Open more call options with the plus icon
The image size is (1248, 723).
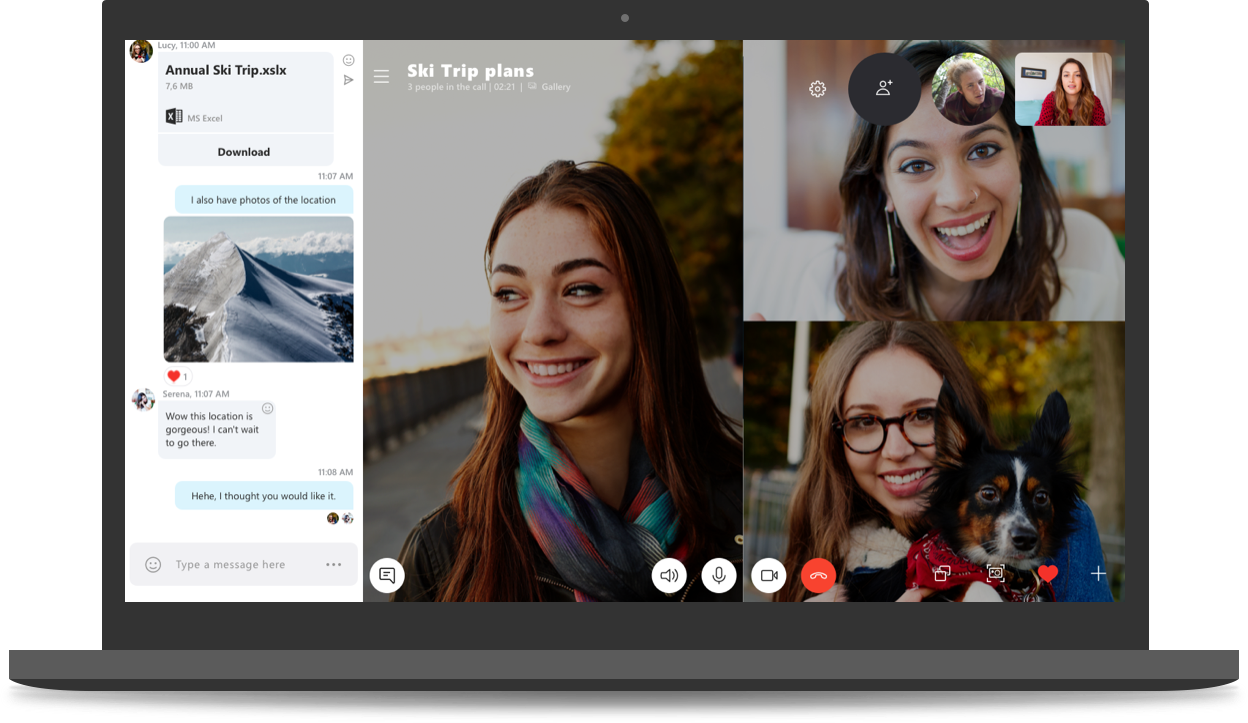click(x=1098, y=573)
